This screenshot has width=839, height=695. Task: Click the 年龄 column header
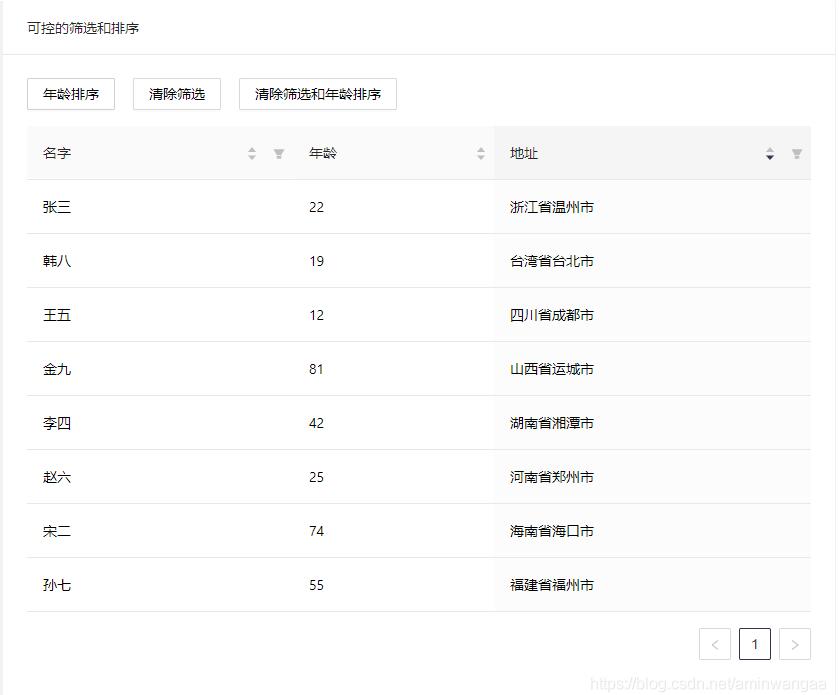pyautogui.click(x=323, y=154)
